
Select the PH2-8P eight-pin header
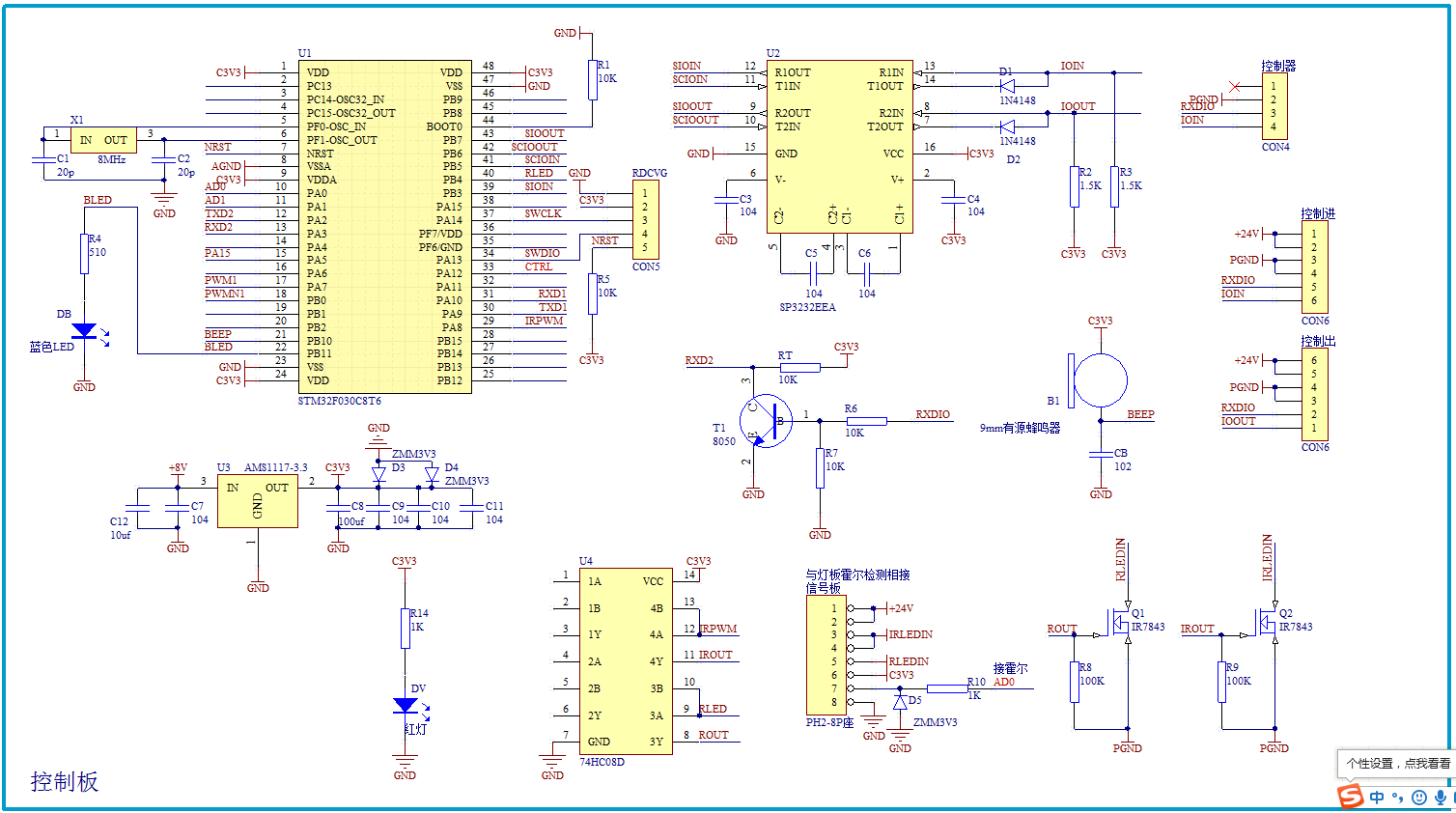coord(826,656)
